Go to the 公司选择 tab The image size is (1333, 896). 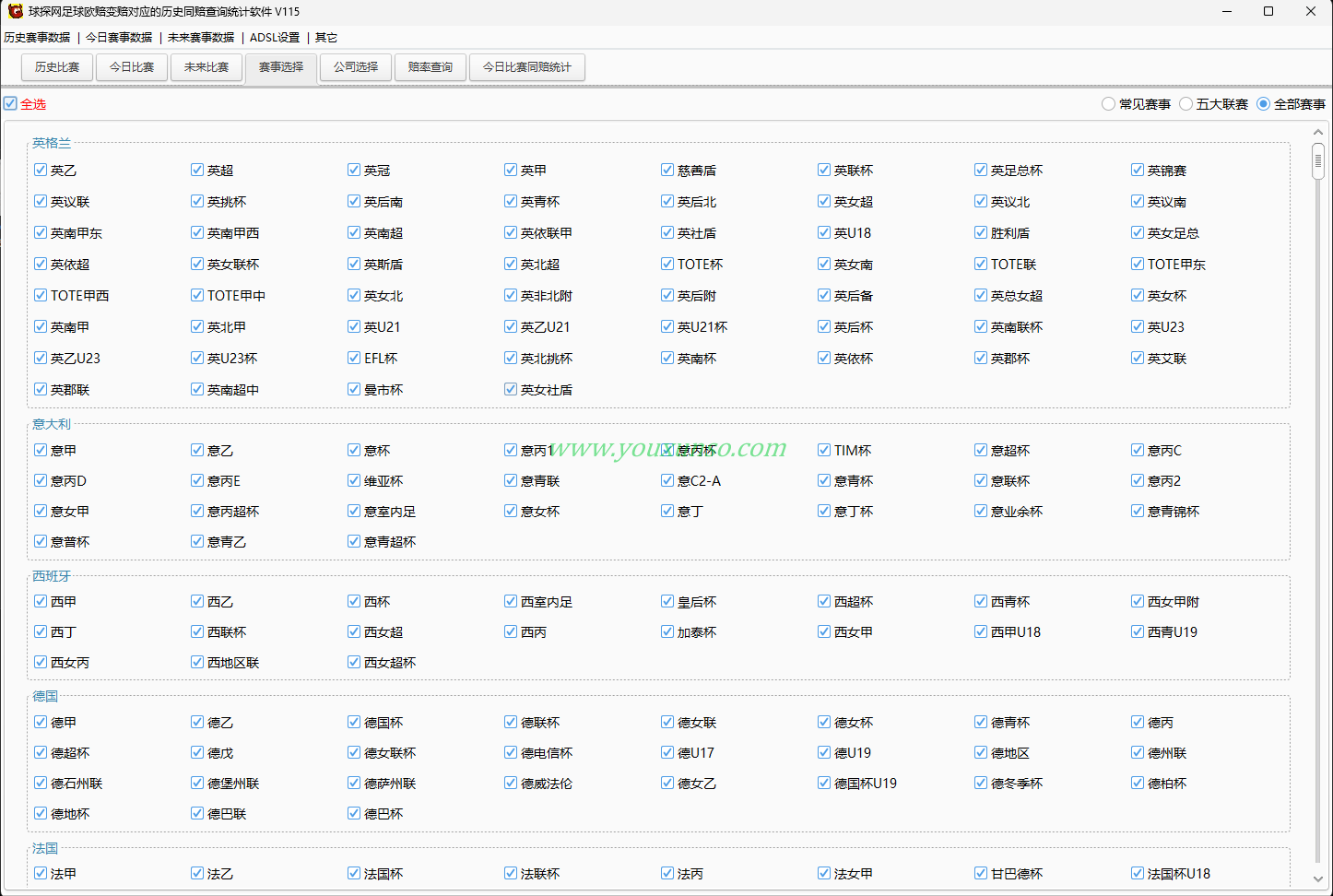tap(356, 67)
